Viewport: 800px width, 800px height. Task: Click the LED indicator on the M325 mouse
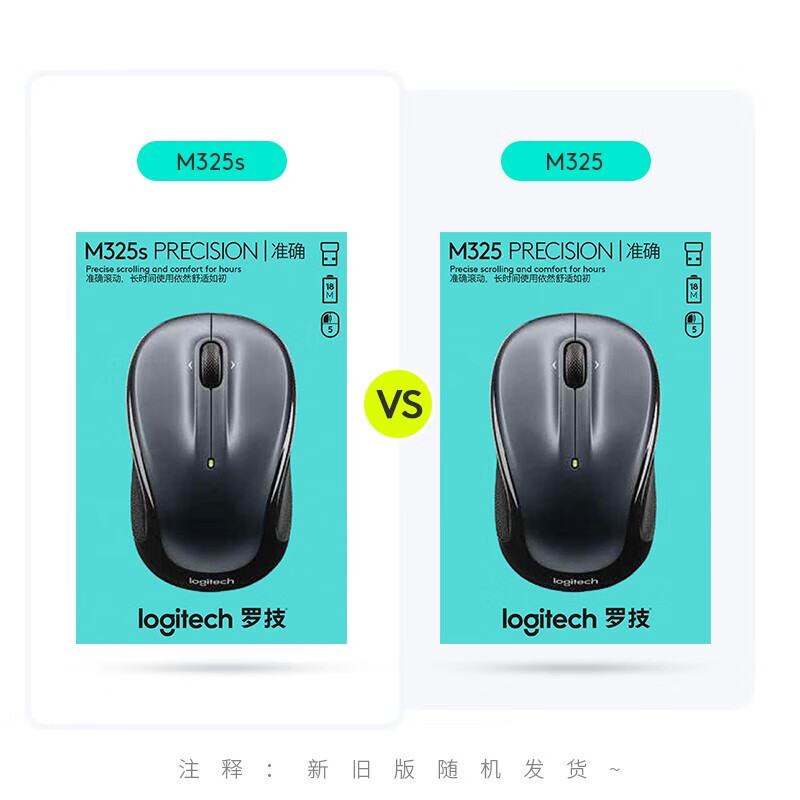pyautogui.click(x=575, y=464)
